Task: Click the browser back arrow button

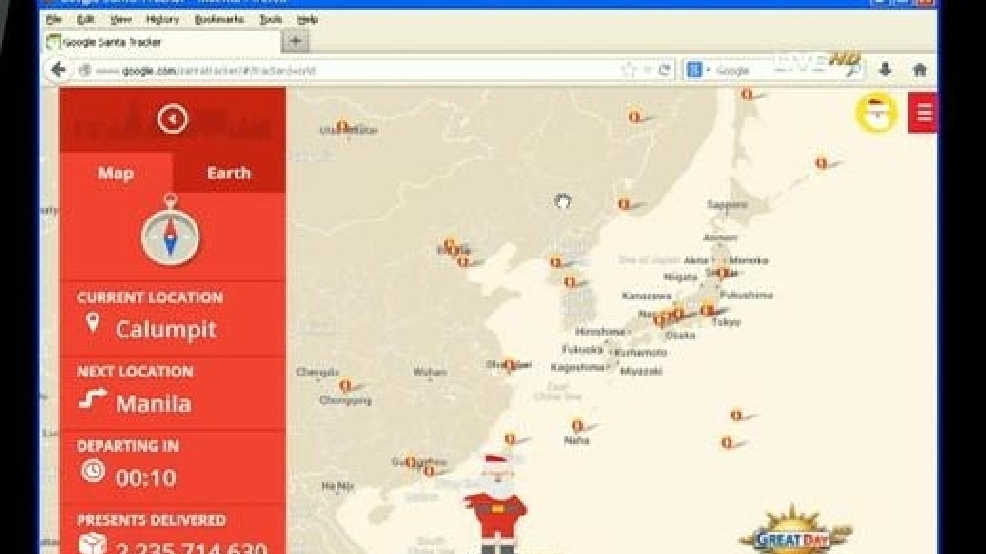Action: click(x=59, y=70)
